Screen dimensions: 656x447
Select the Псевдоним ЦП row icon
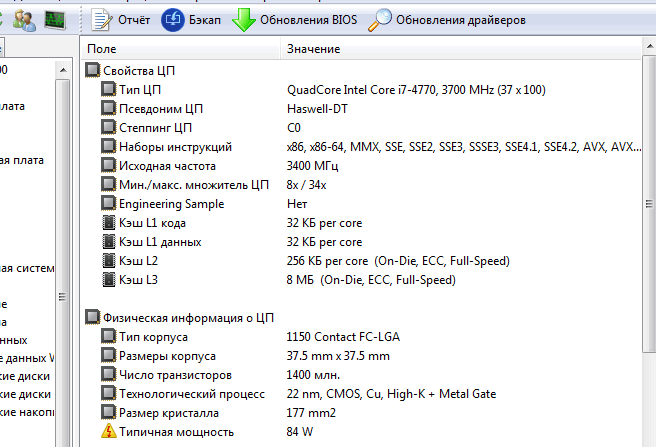[x=108, y=108]
